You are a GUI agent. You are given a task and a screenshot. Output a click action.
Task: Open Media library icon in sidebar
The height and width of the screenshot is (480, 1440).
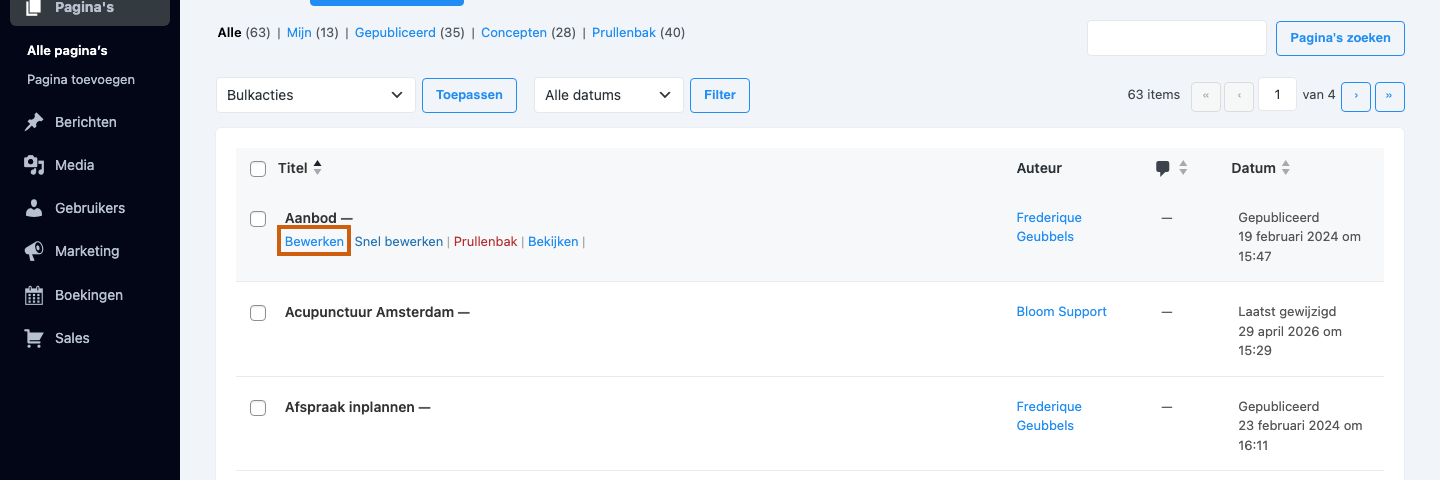34,165
